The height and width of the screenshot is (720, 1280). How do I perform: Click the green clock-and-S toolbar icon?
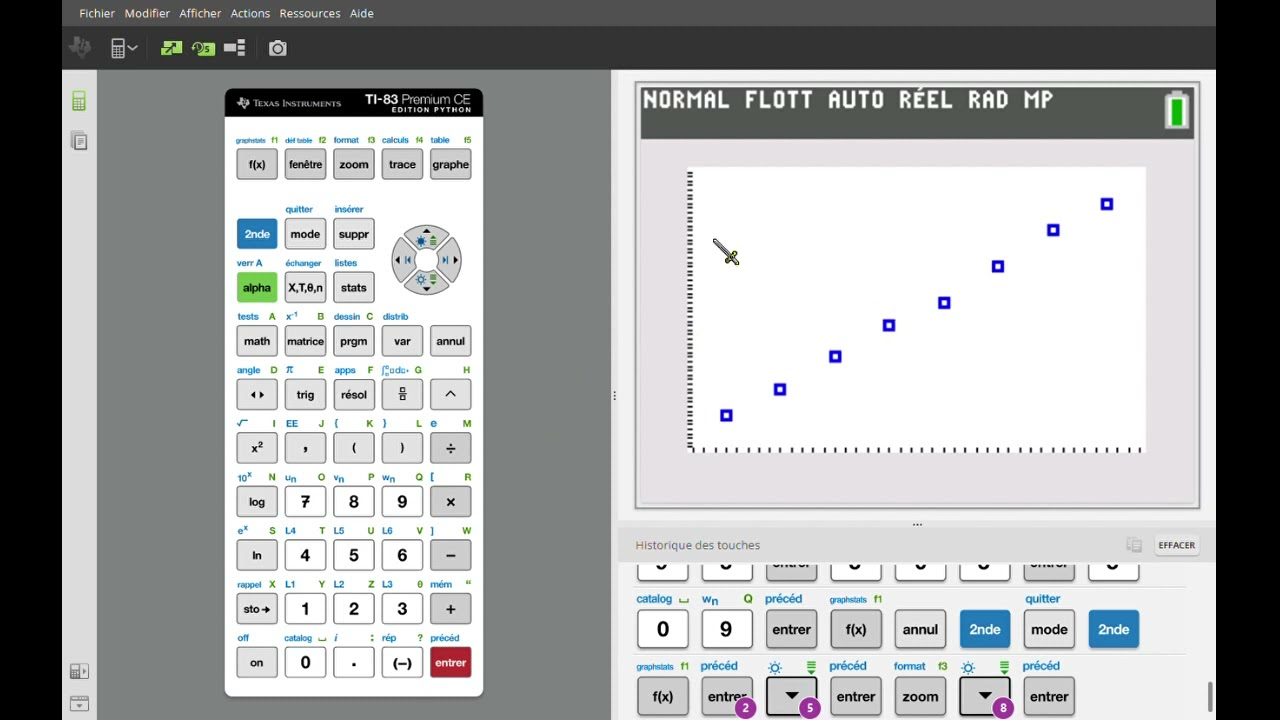coord(203,48)
